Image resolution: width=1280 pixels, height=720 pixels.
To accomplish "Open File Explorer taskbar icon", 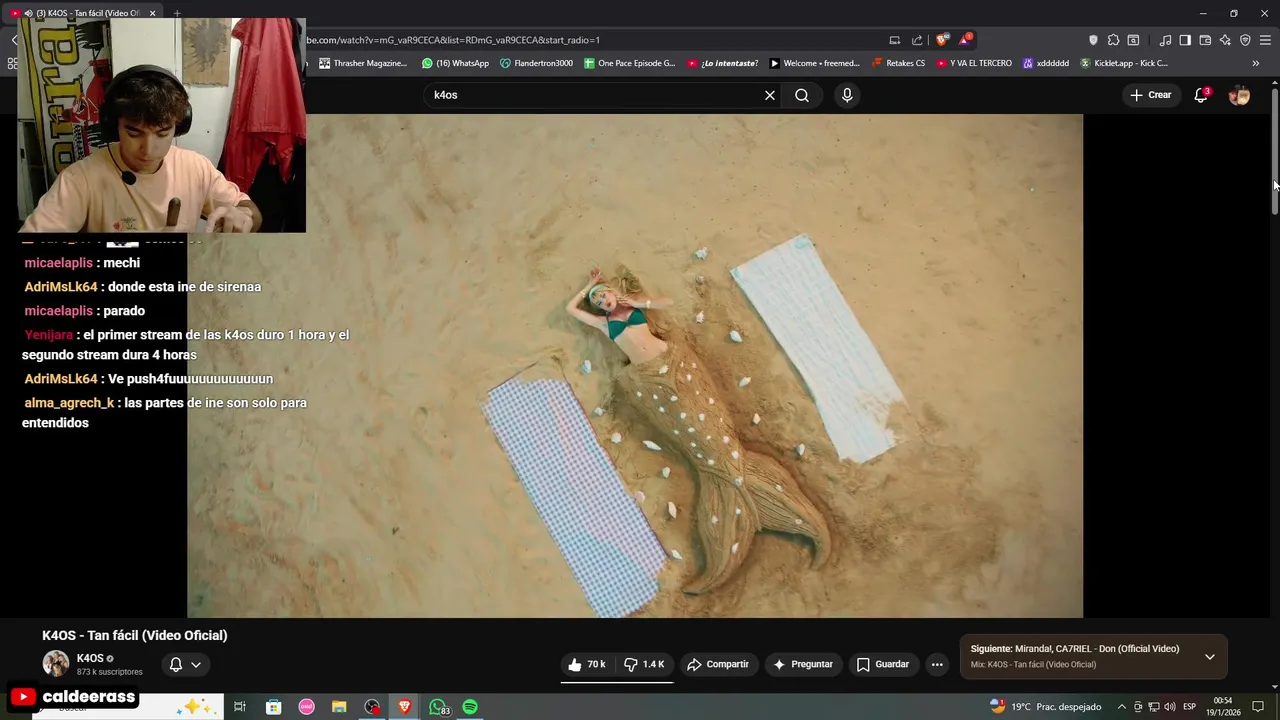I will click(x=339, y=707).
